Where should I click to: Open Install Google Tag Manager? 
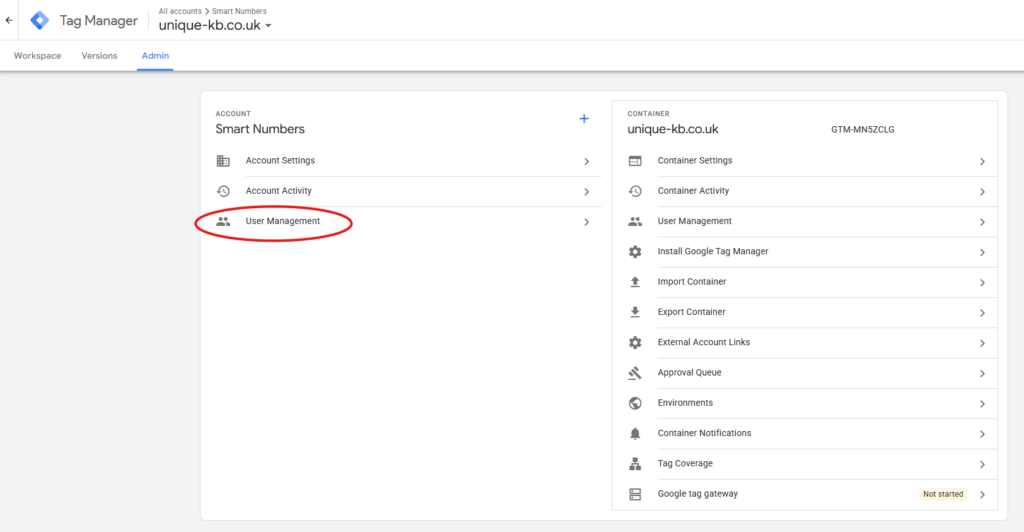[712, 252]
